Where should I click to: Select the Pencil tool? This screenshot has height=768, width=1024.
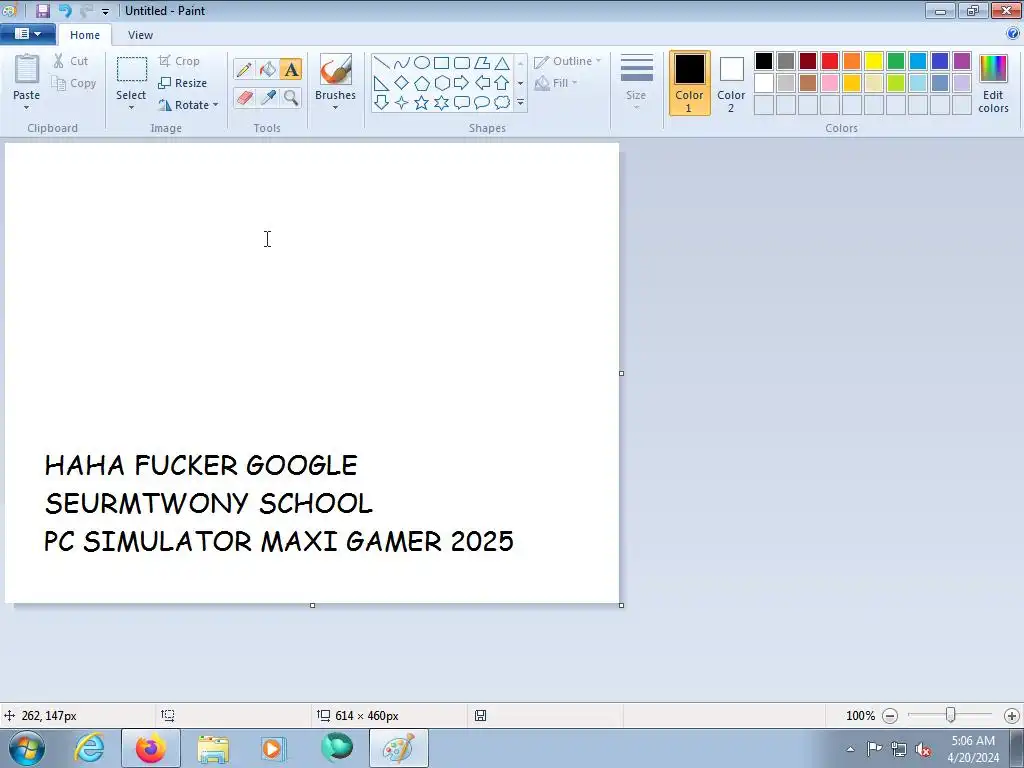click(x=244, y=69)
